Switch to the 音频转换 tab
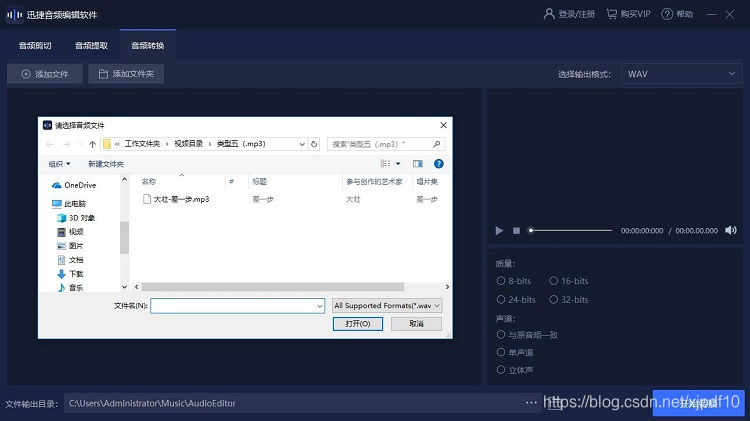The width and height of the screenshot is (750, 421). [148, 45]
